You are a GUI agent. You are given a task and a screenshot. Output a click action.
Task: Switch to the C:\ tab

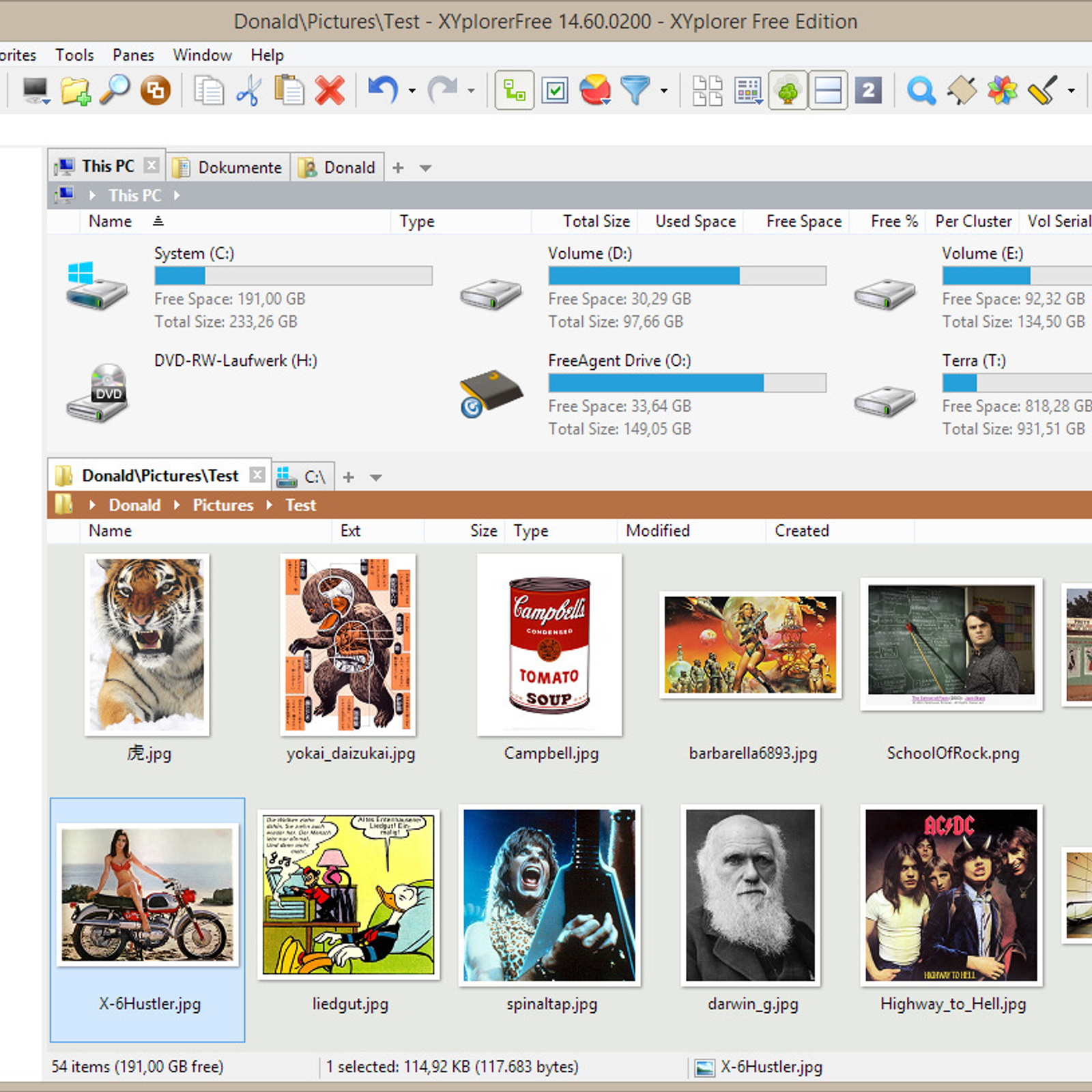click(x=303, y=476)
